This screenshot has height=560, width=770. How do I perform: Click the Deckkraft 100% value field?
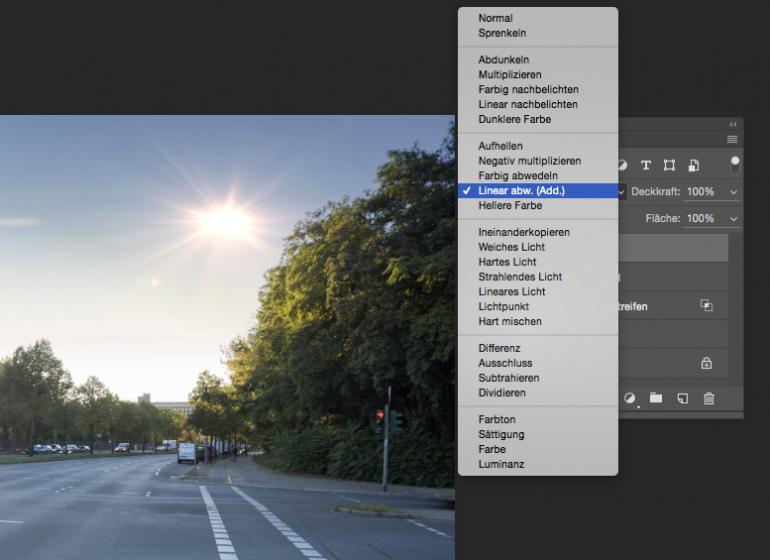coord(701,192)
